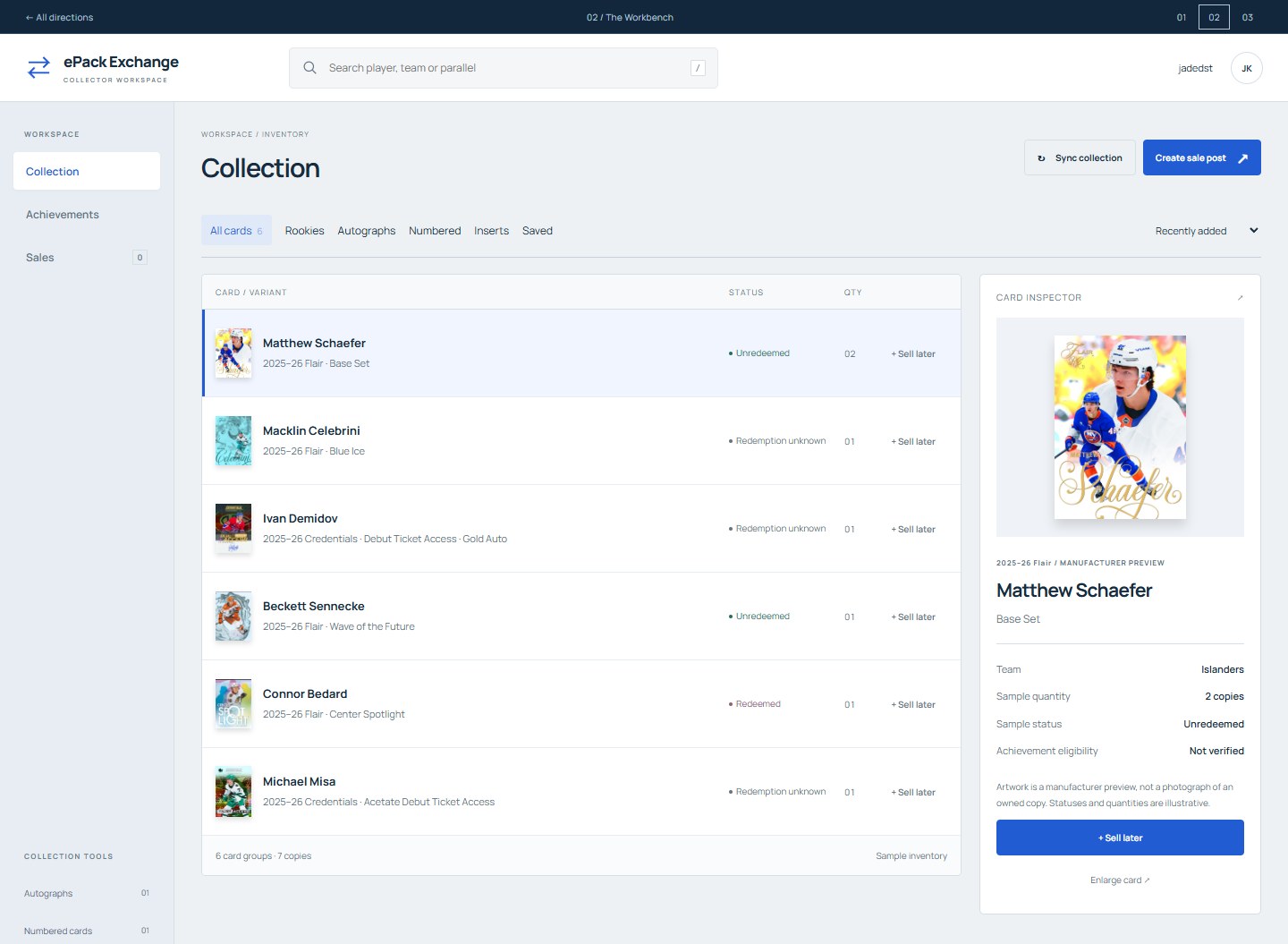1288x944 pixels.
Task: Select the Connor Bedard card name
Action: pos(305,693)
